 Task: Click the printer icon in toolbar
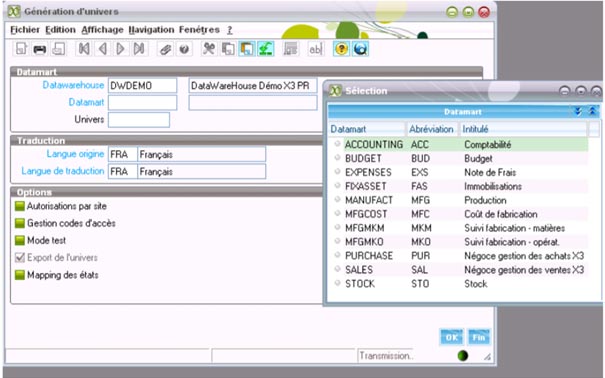tap(40, 49)
